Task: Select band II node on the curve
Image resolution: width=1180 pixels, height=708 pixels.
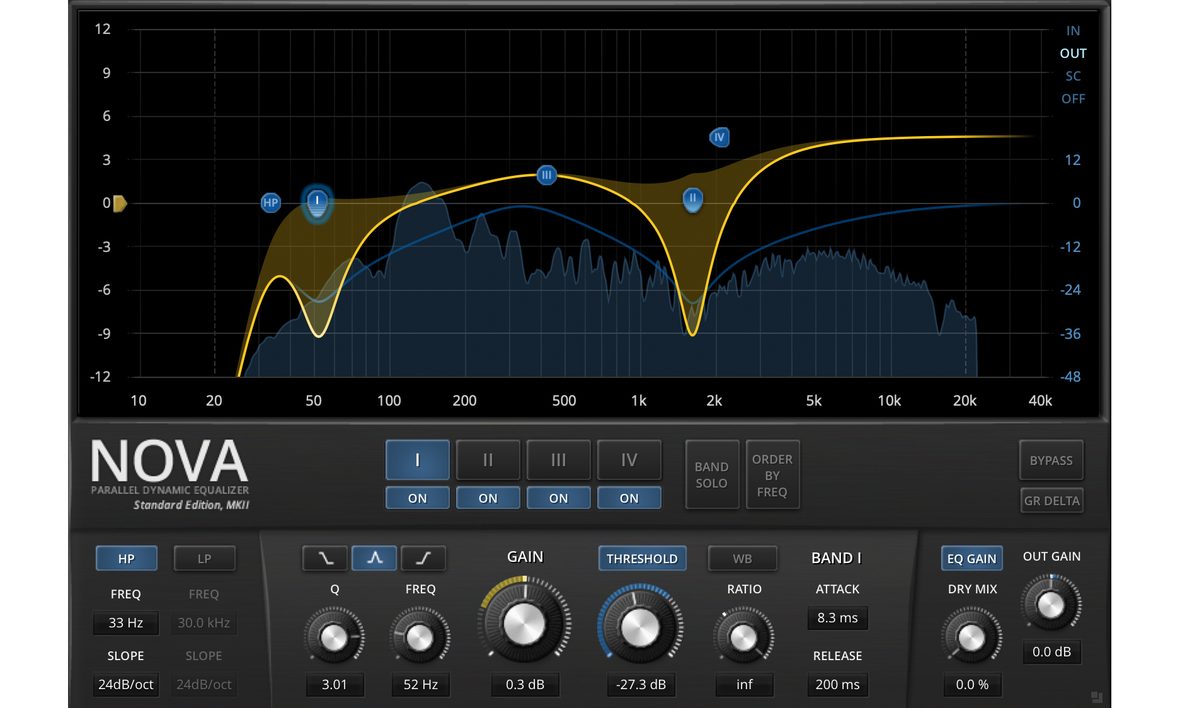Action: point(692,199)
